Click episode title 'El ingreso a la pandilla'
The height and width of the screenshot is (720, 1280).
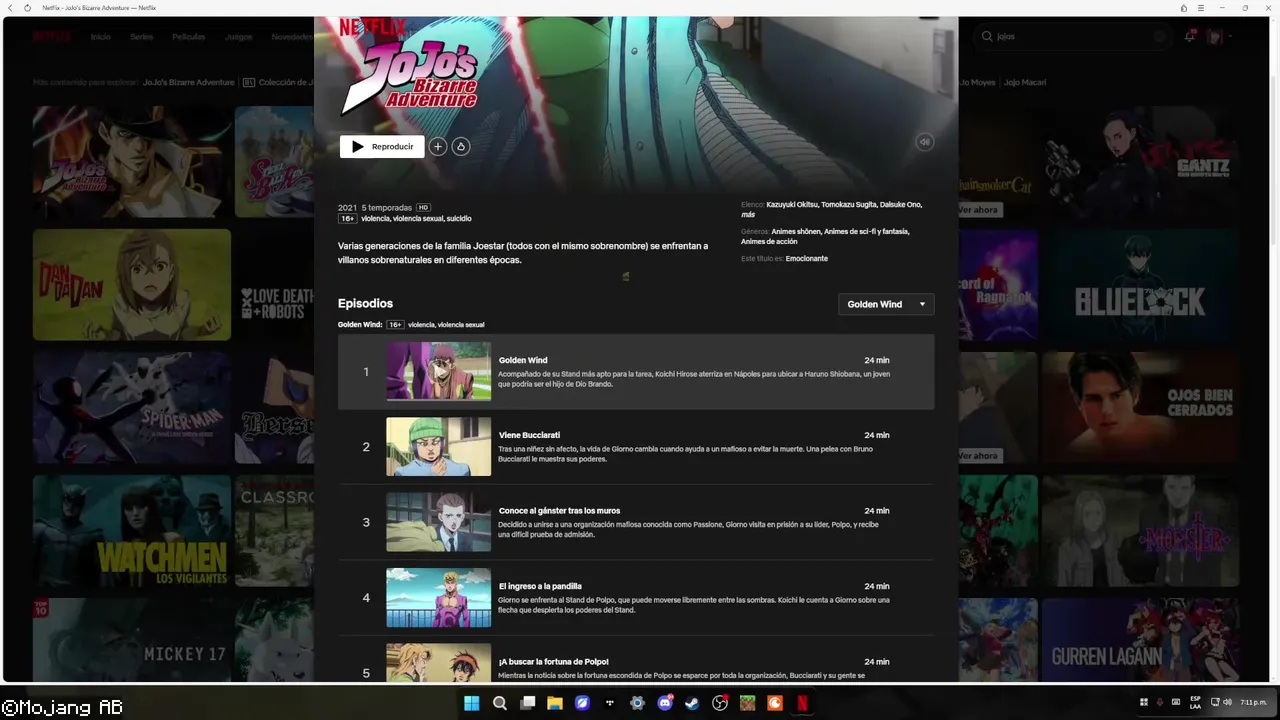click(x=540, y=586)
